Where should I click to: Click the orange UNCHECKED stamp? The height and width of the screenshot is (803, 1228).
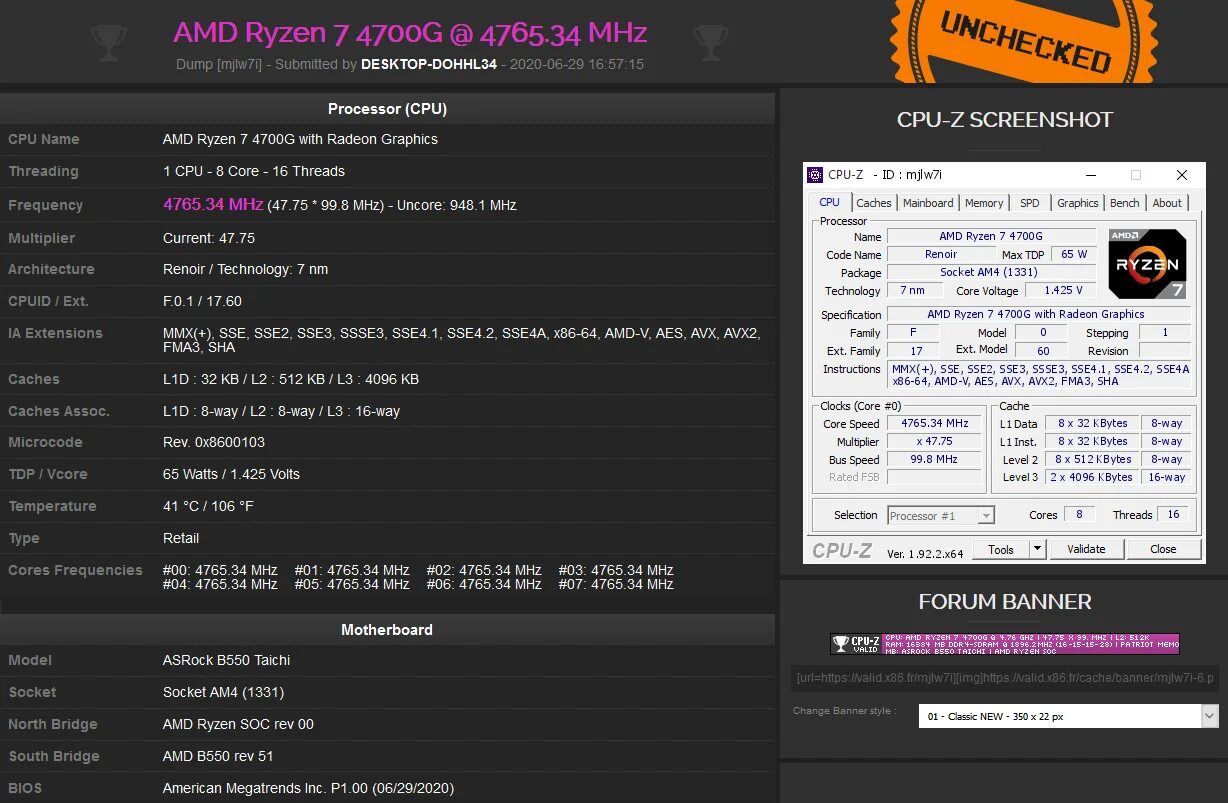click(x=1024, y=40)
